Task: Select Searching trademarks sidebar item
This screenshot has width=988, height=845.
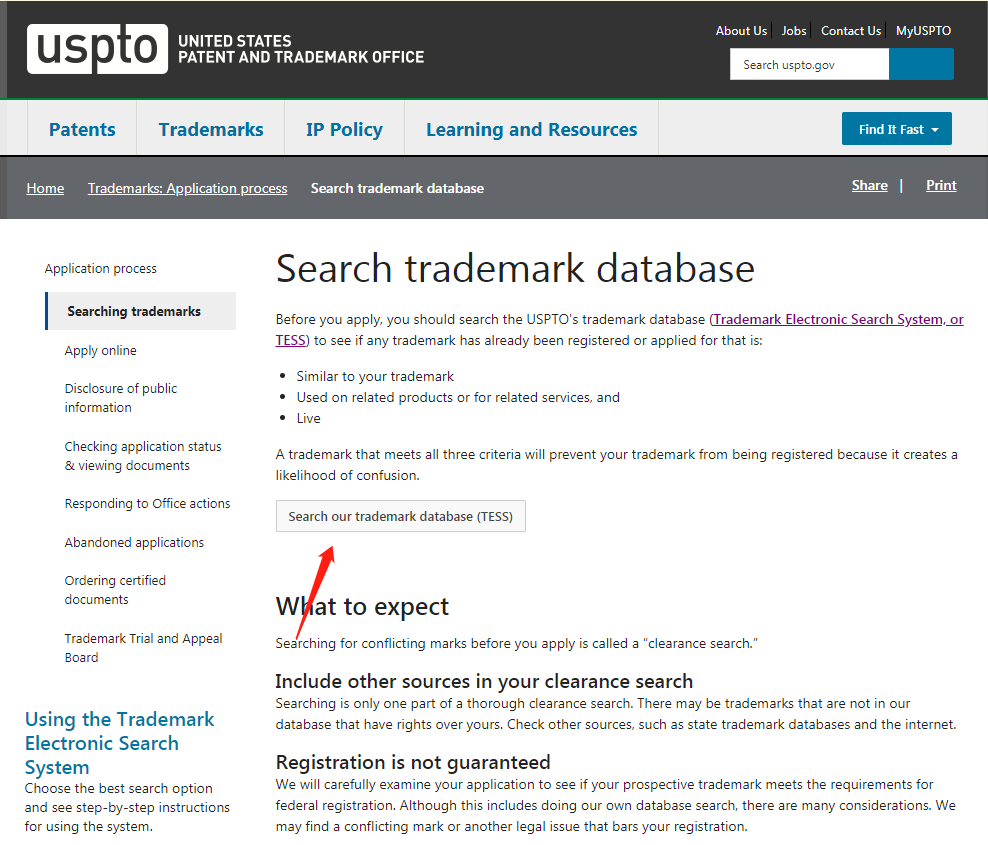Action: (x=141, y=311)
